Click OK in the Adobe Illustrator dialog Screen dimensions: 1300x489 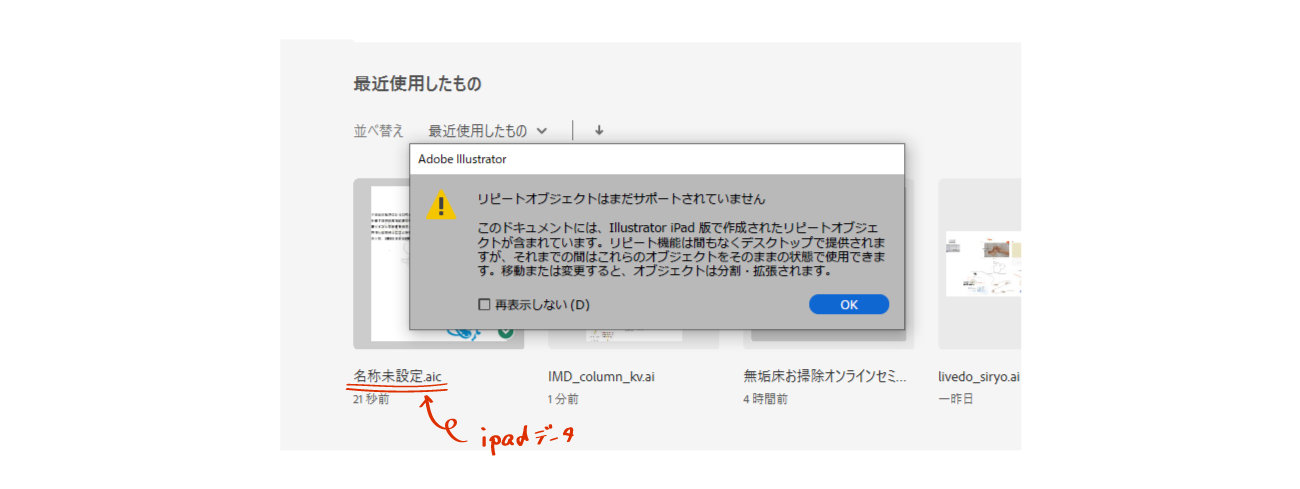coord(849,305)
